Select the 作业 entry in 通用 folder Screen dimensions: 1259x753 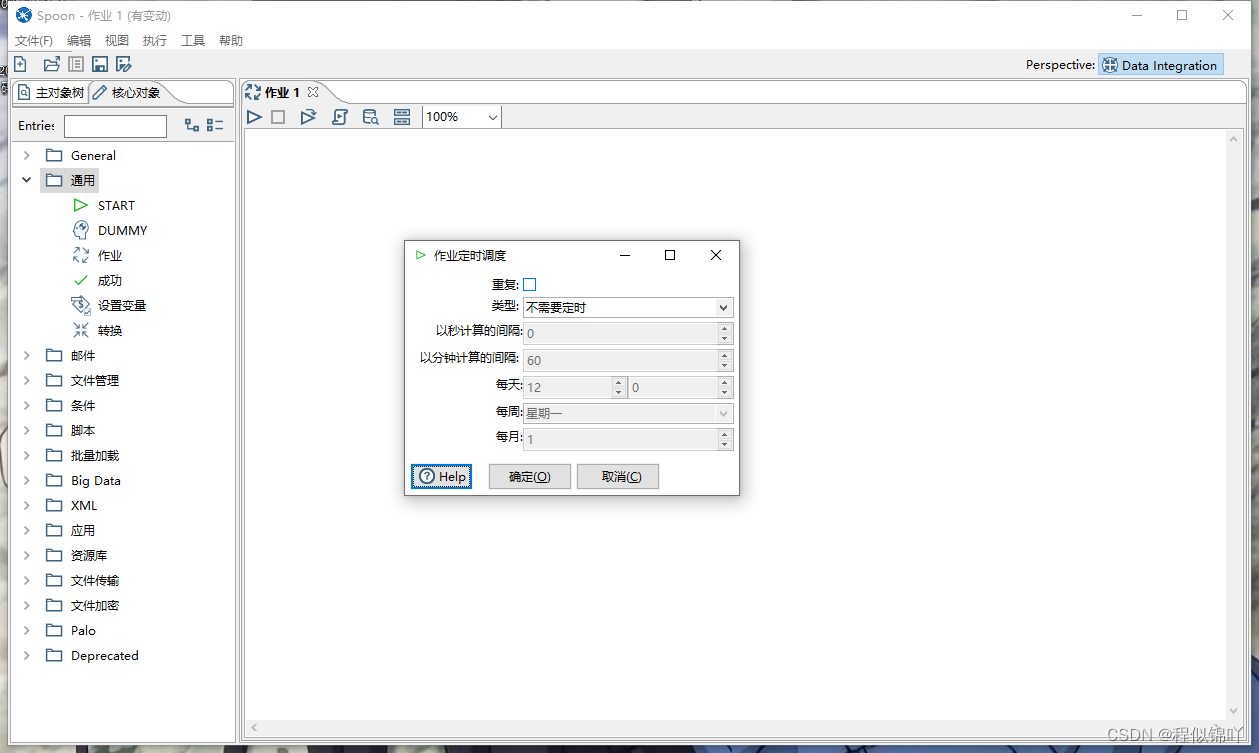coord(110,255)
